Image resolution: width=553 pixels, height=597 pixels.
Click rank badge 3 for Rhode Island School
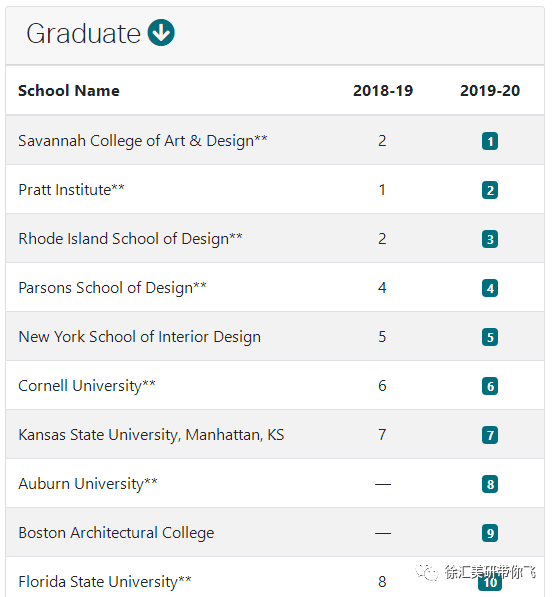coord(490,239)
